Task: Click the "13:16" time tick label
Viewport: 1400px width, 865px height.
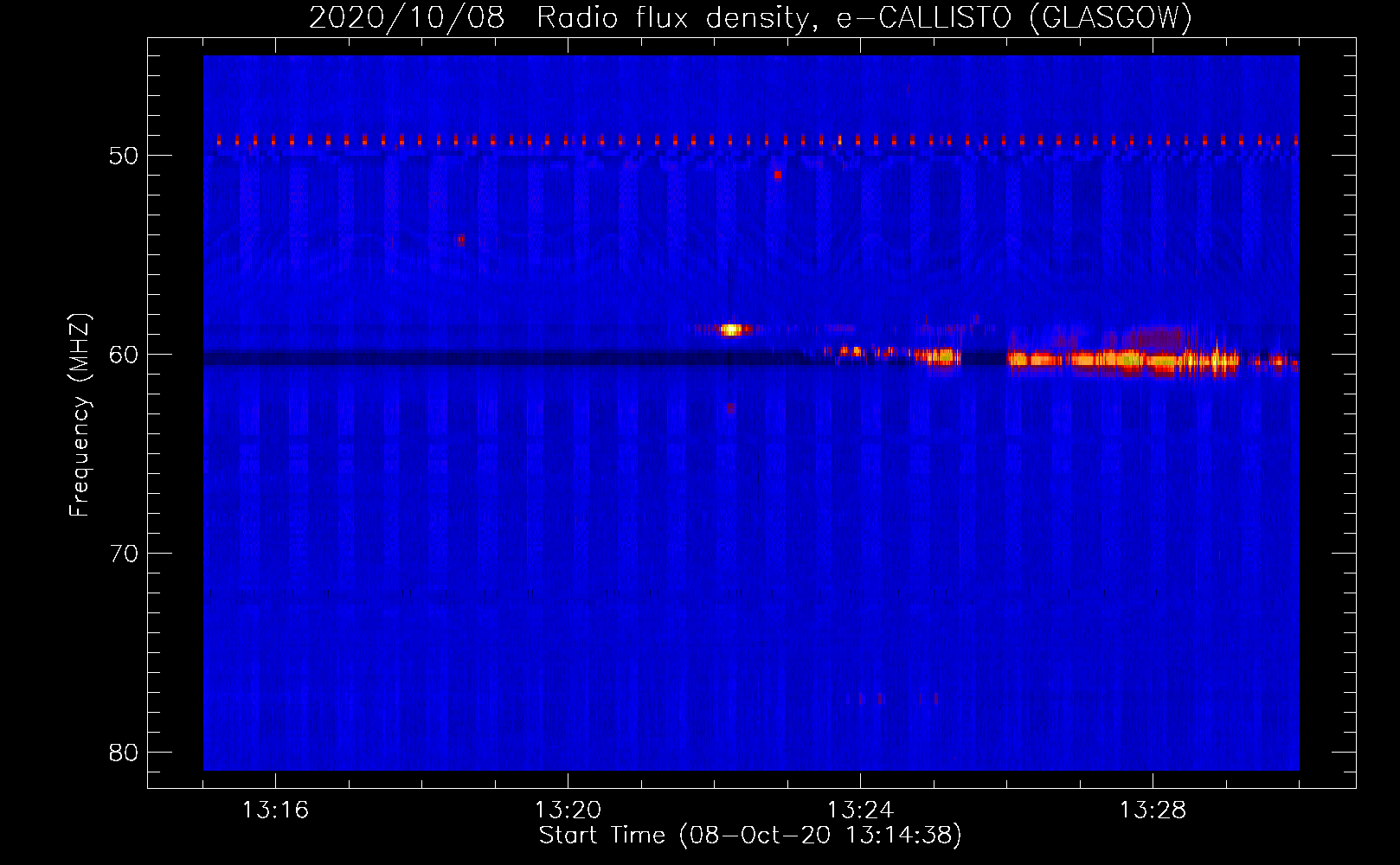Action: click(x=275, y=811)
